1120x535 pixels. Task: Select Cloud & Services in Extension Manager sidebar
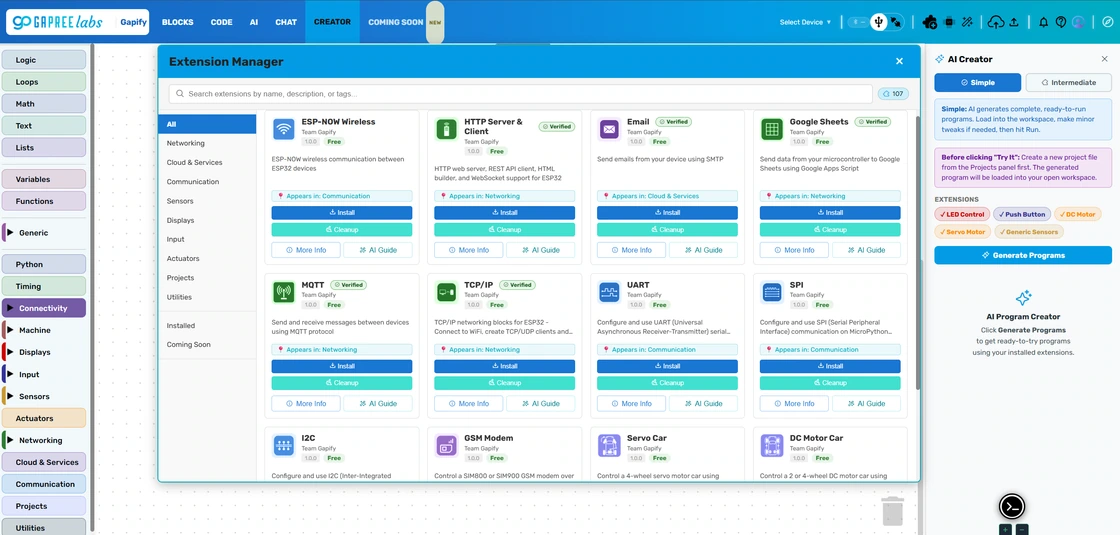[207, 162]
